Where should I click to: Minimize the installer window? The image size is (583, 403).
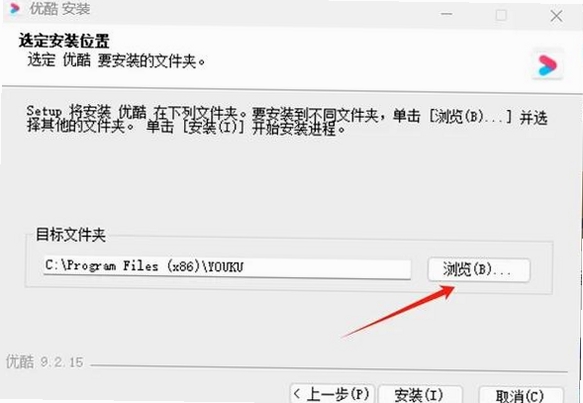(x=447, y=14)
